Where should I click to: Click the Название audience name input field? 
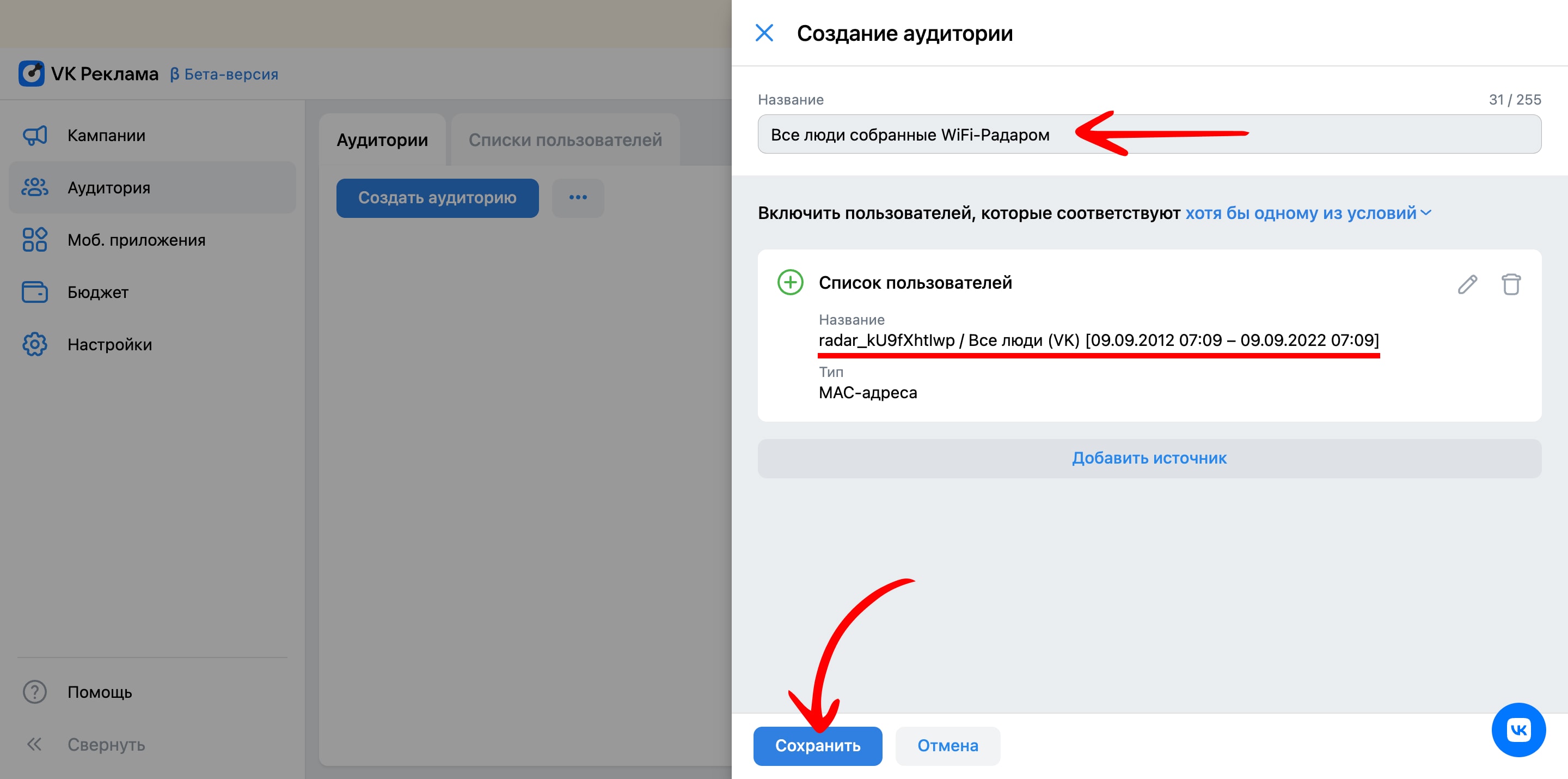(x=1149, y=135)
